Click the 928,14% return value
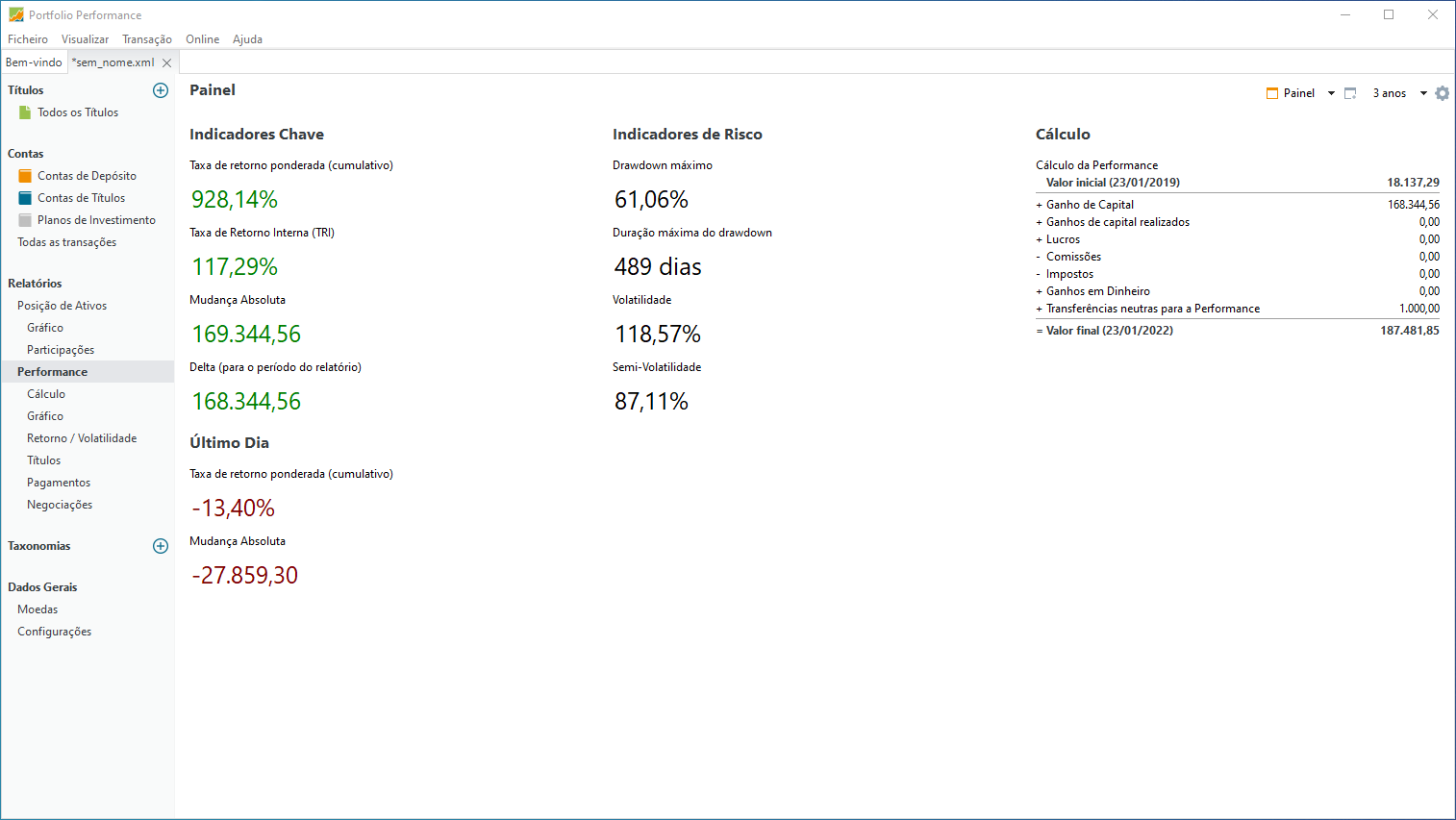The width and height of the screenshot is (1456, 820). [x=235, y=199]
